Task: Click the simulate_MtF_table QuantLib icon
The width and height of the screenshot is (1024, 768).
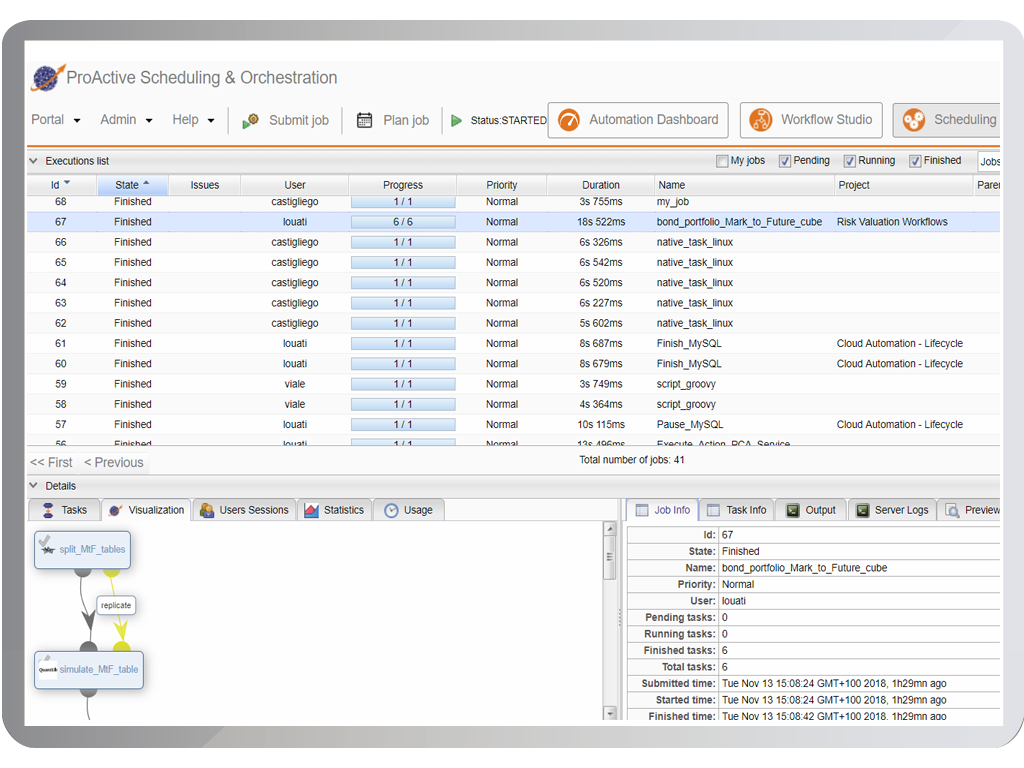Action: (47, 669)
